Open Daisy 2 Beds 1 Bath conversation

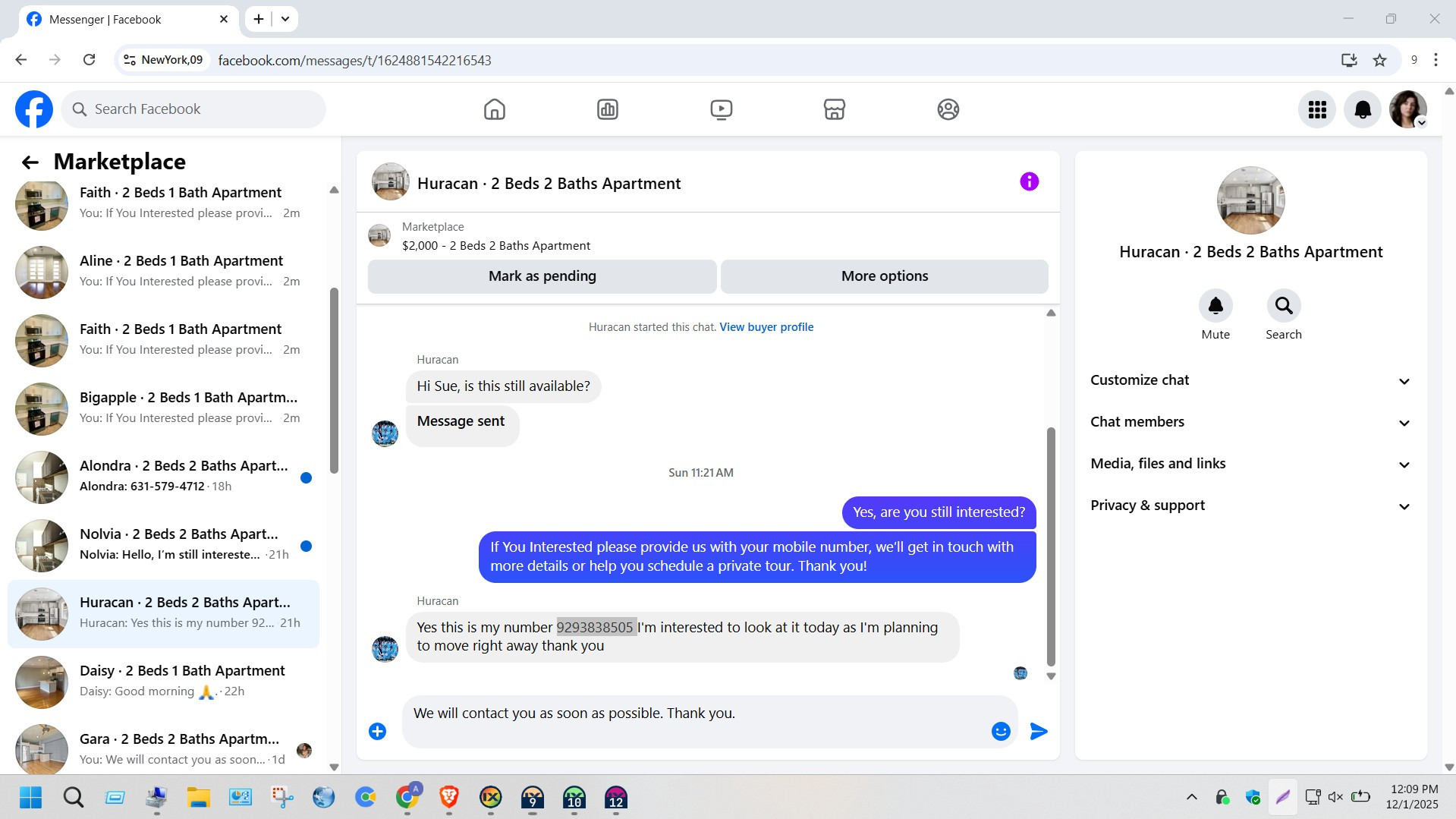click(x=163, y=682)
